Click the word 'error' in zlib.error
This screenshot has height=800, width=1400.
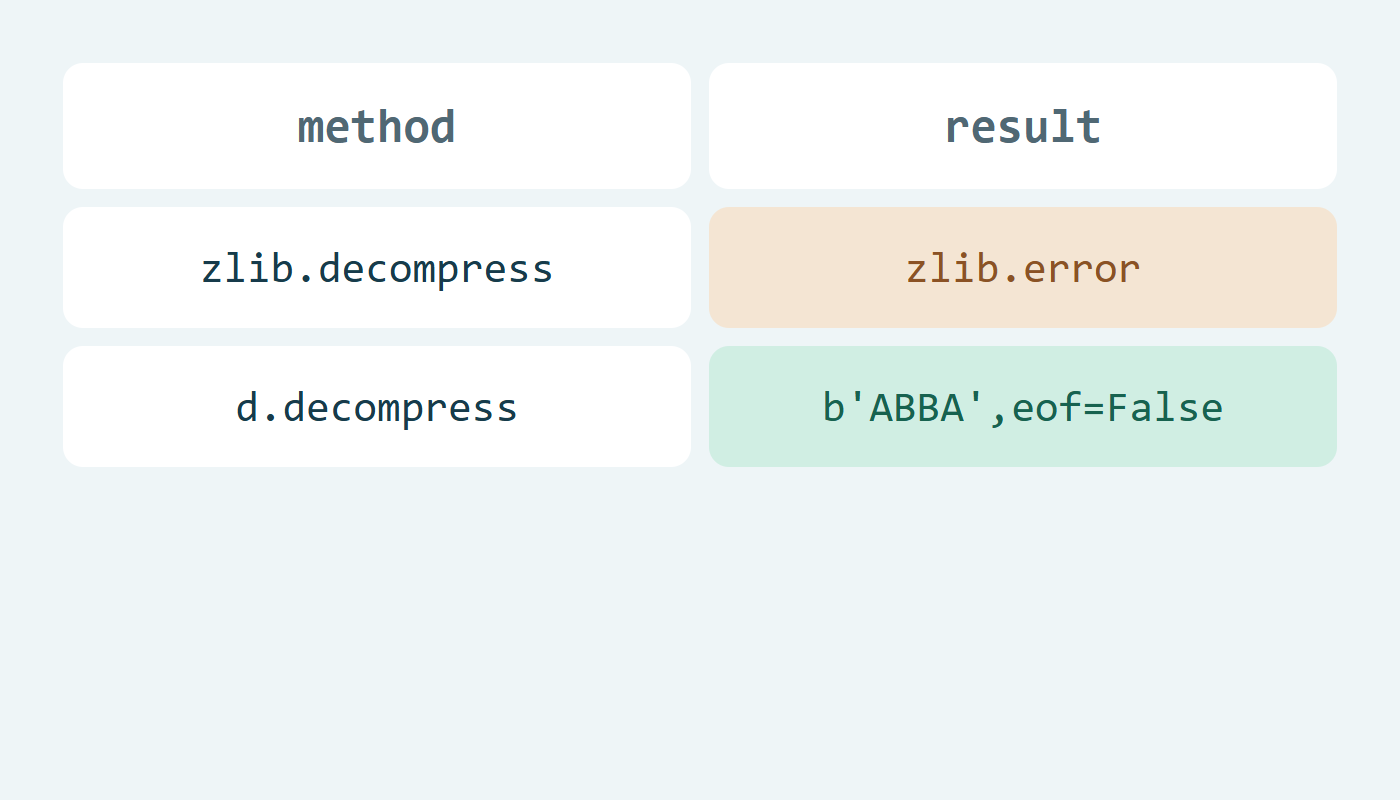(x=1082, y=269)
